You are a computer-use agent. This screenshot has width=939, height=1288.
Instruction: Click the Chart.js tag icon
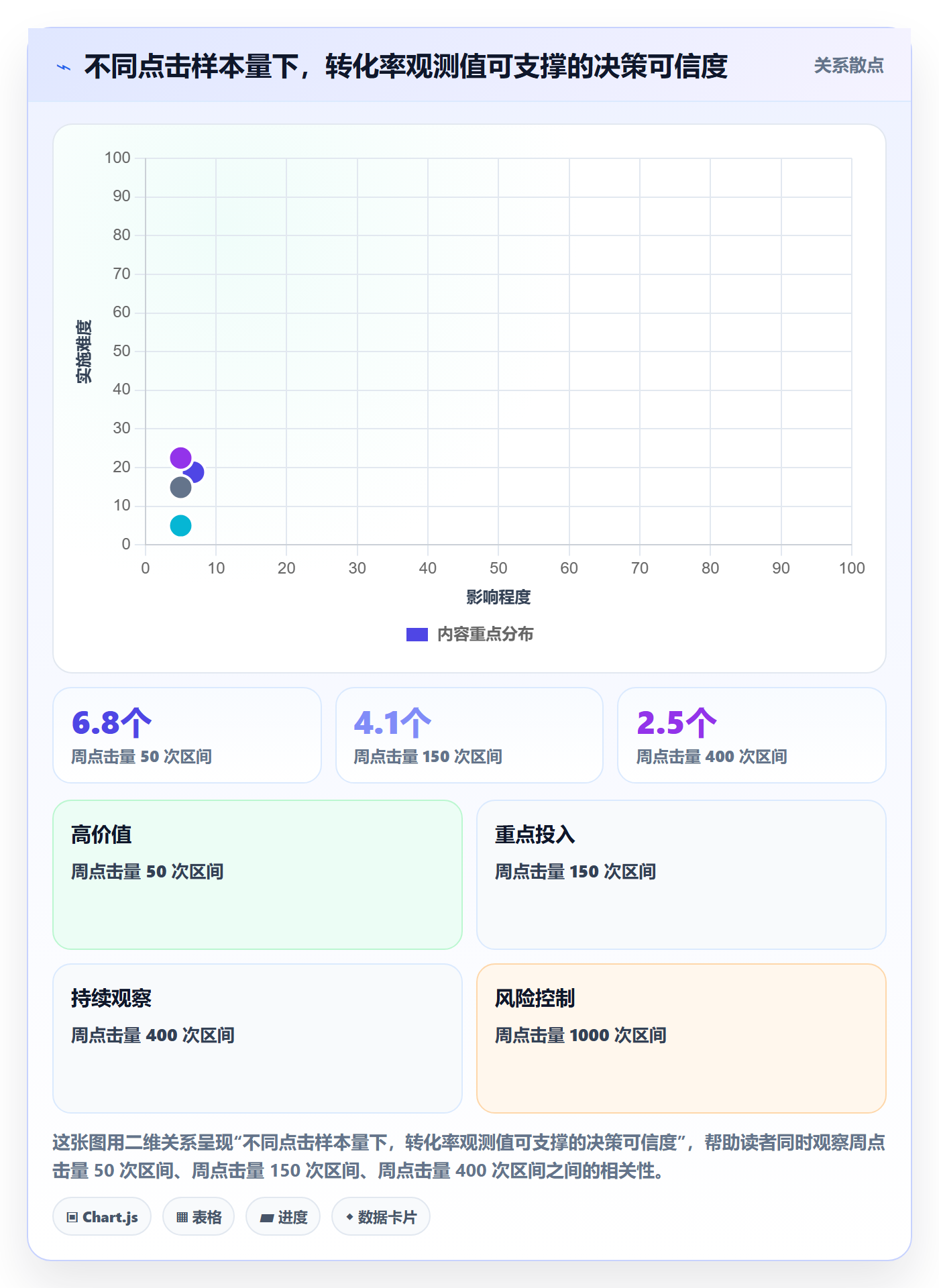[72, 1217]
